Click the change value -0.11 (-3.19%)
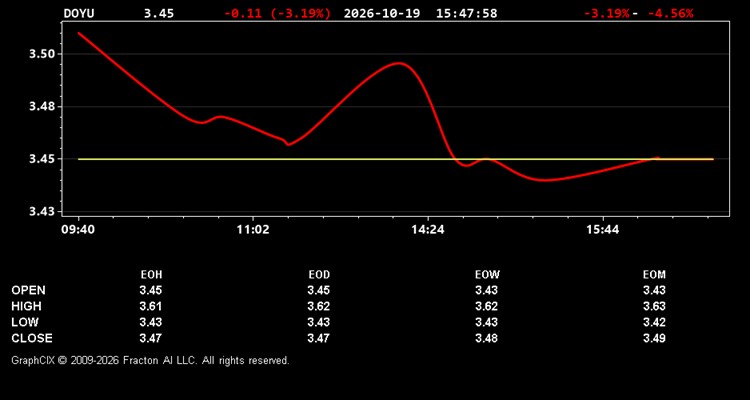Viewport: 750px width, 400px height. (277, 13)
